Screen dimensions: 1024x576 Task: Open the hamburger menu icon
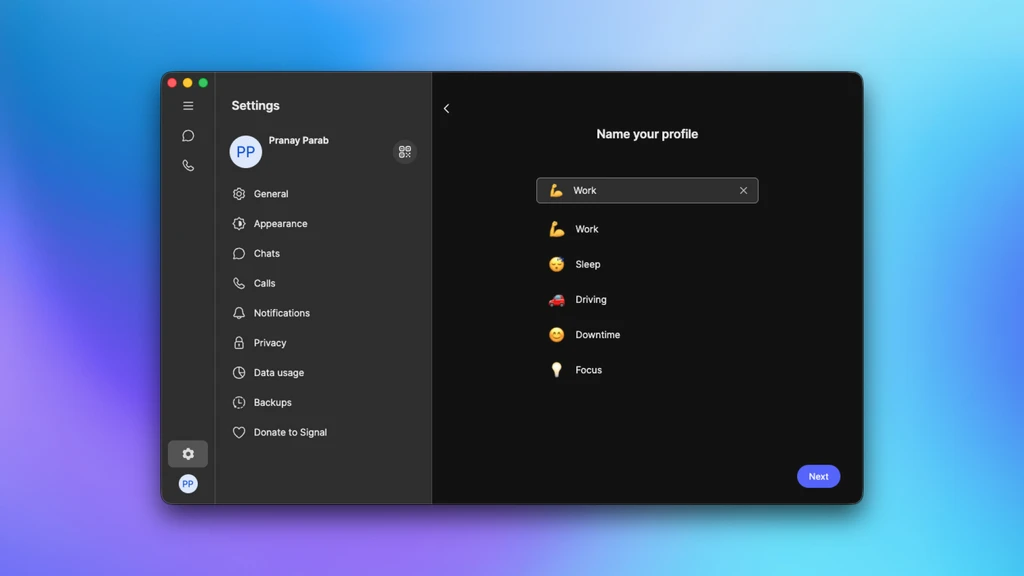tap(188, 106)
